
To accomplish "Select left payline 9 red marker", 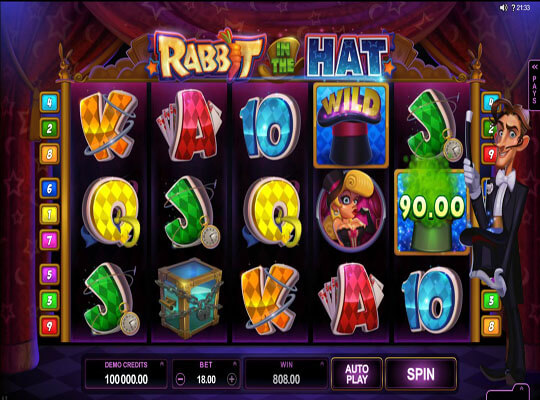I will pyautogui.click(x=50, y=326).
